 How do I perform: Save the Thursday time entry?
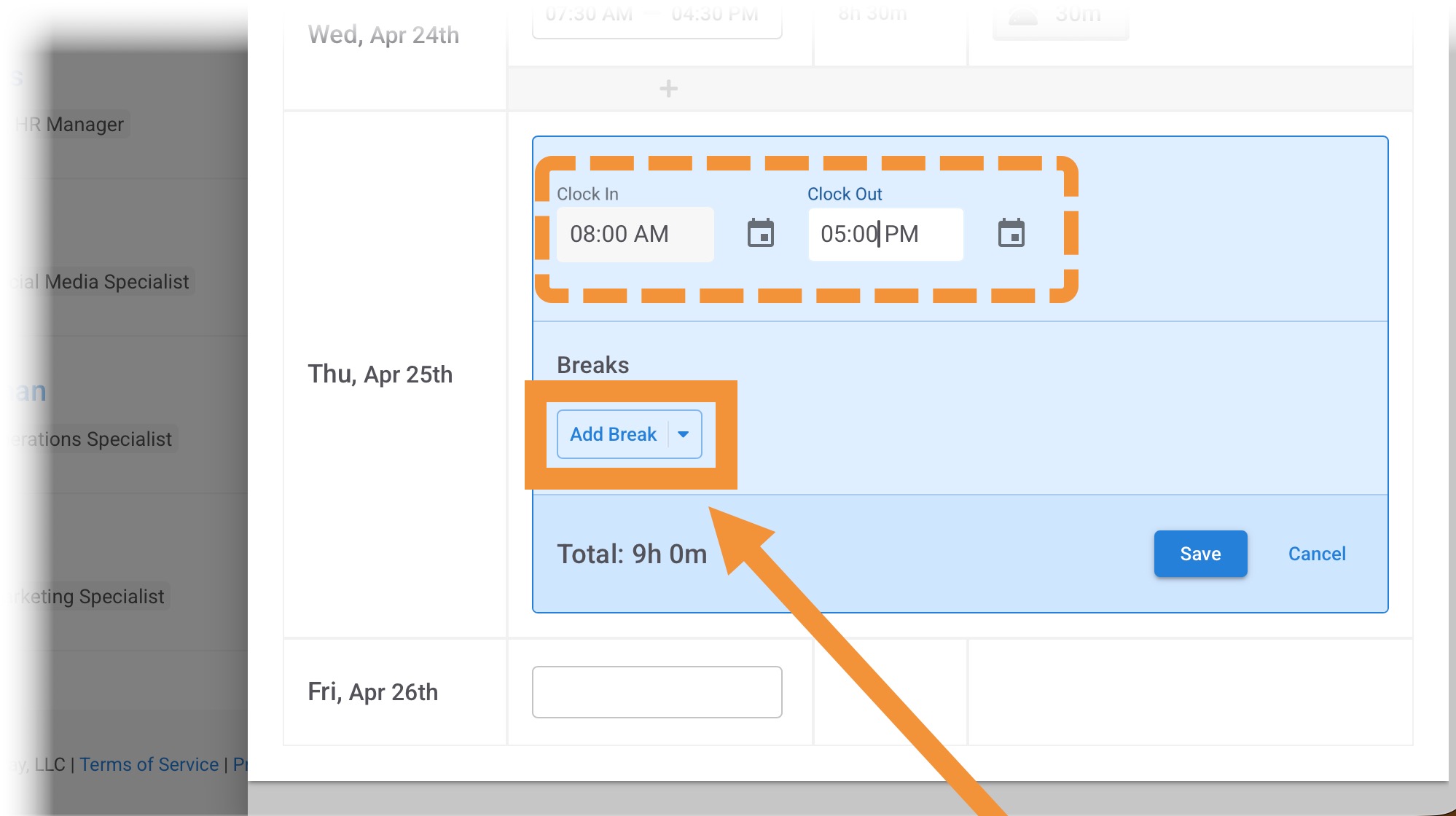(x=1200, y=554)
